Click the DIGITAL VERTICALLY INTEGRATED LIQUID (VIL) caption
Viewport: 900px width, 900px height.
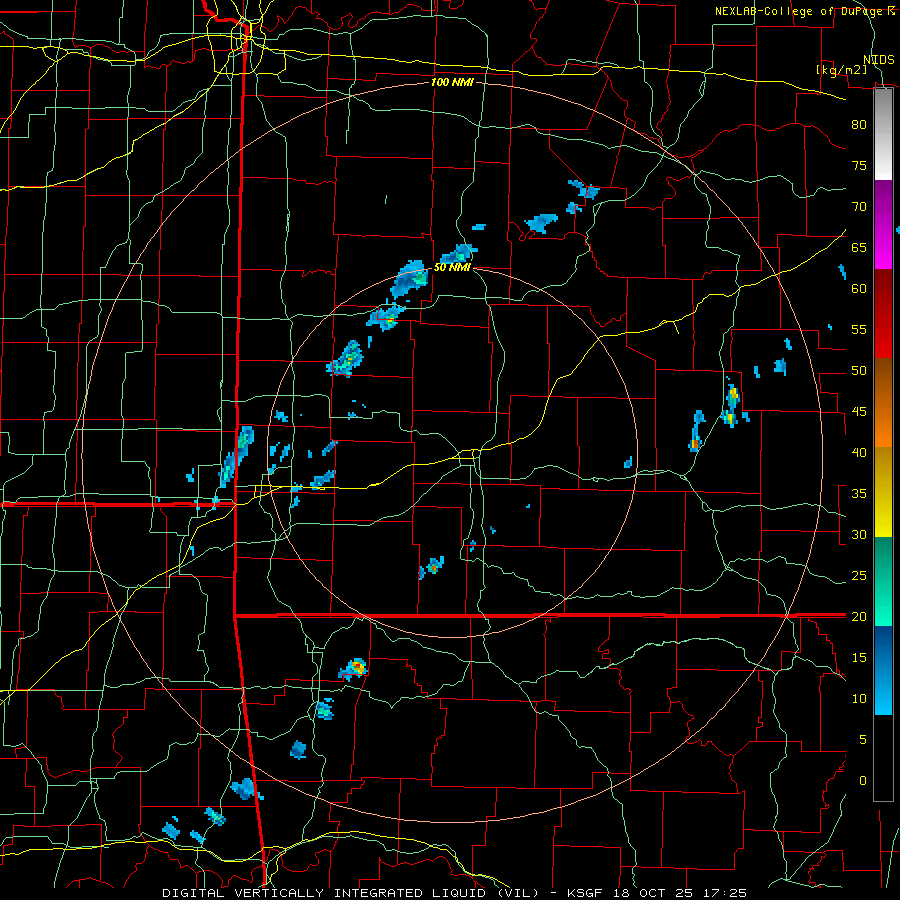coord(351,893)
